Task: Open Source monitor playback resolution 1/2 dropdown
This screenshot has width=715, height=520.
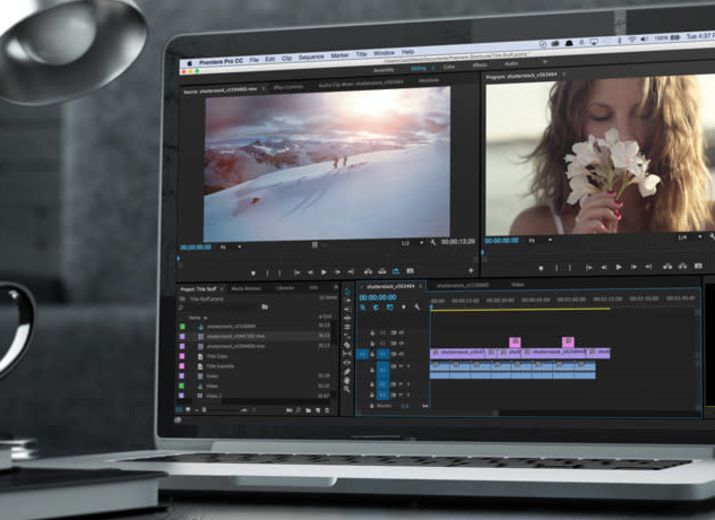Action: pos(412,243)
